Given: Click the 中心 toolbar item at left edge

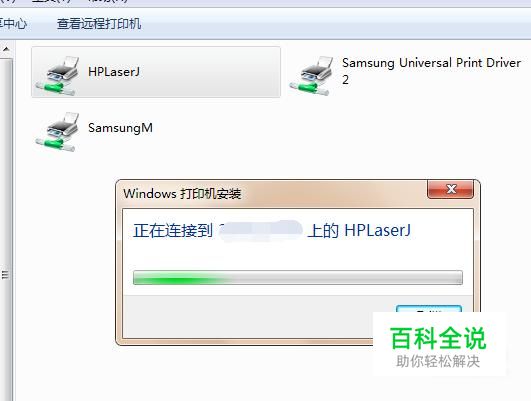Looking at the screenshot, I should click(13, 24).
